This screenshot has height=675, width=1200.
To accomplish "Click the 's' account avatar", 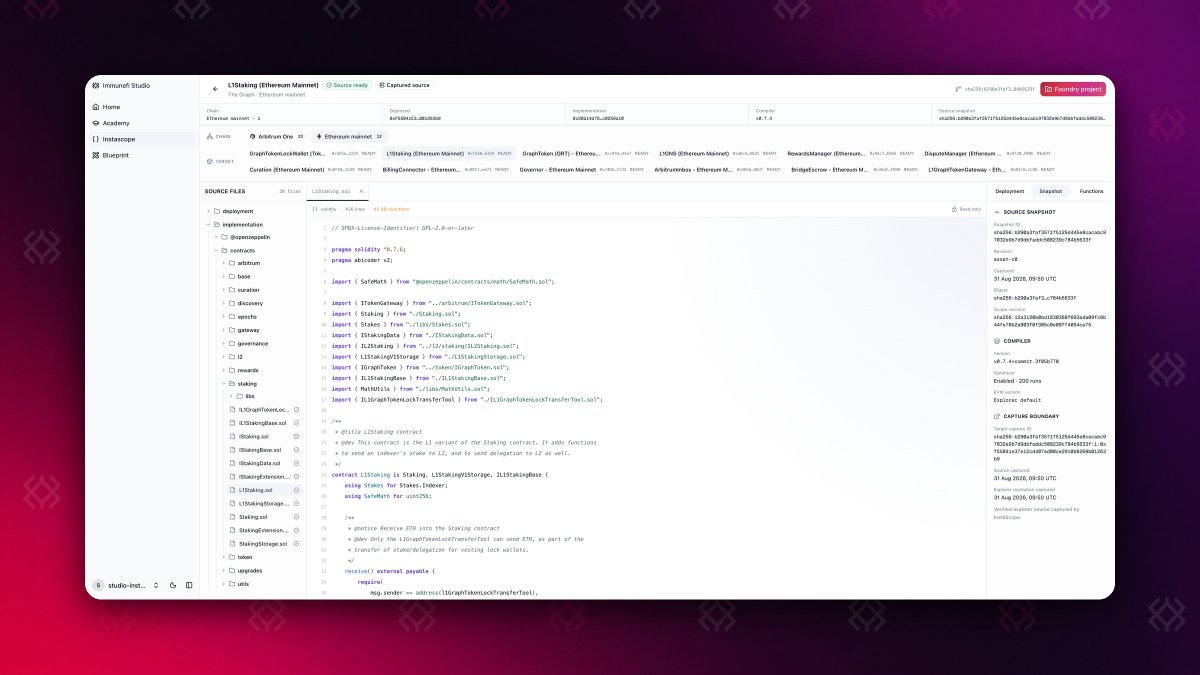I will 98,585.
